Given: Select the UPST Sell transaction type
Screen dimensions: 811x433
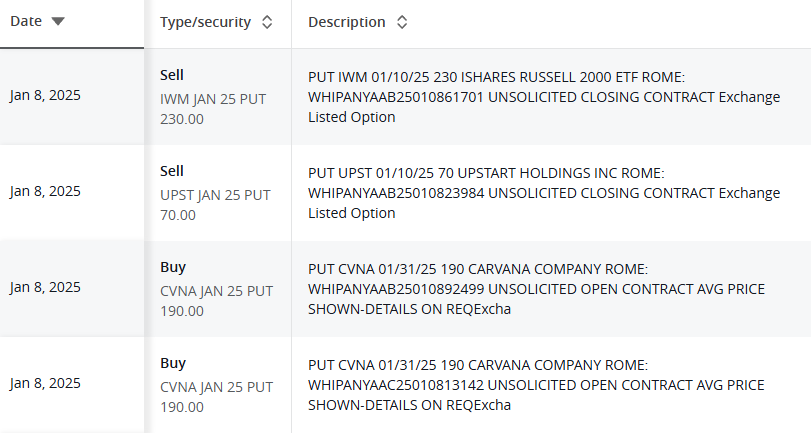Looking at the screenshot, I should click(172, 171).
